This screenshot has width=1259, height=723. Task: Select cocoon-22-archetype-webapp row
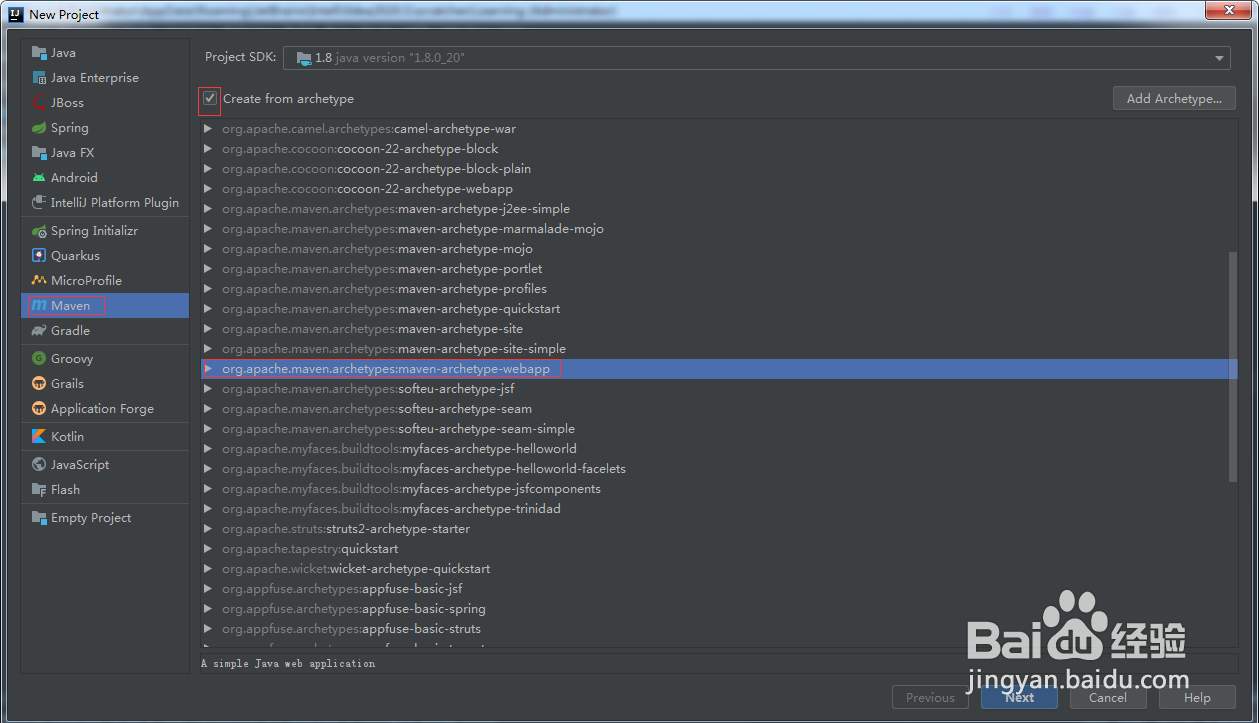point(718,189)
